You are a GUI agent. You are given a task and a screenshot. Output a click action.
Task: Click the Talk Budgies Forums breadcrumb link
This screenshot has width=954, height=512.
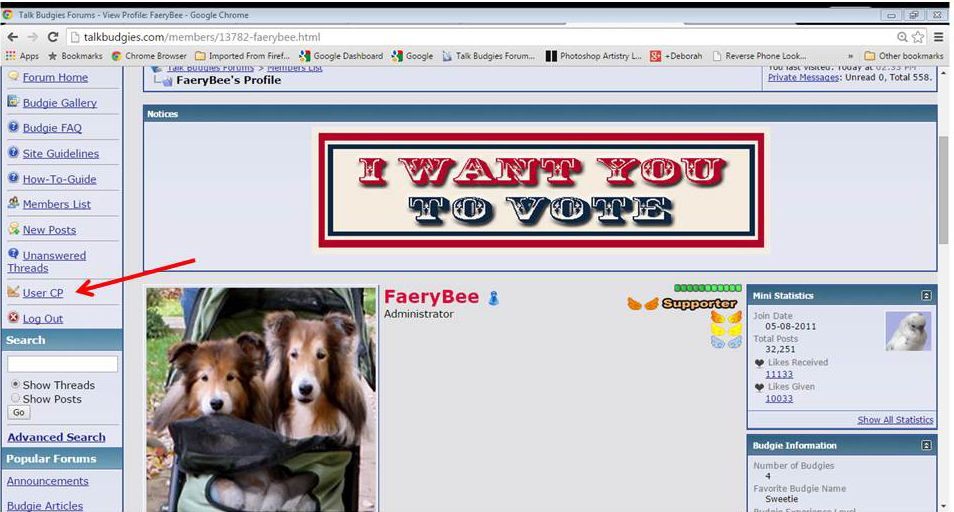click(x=211, y=68)
